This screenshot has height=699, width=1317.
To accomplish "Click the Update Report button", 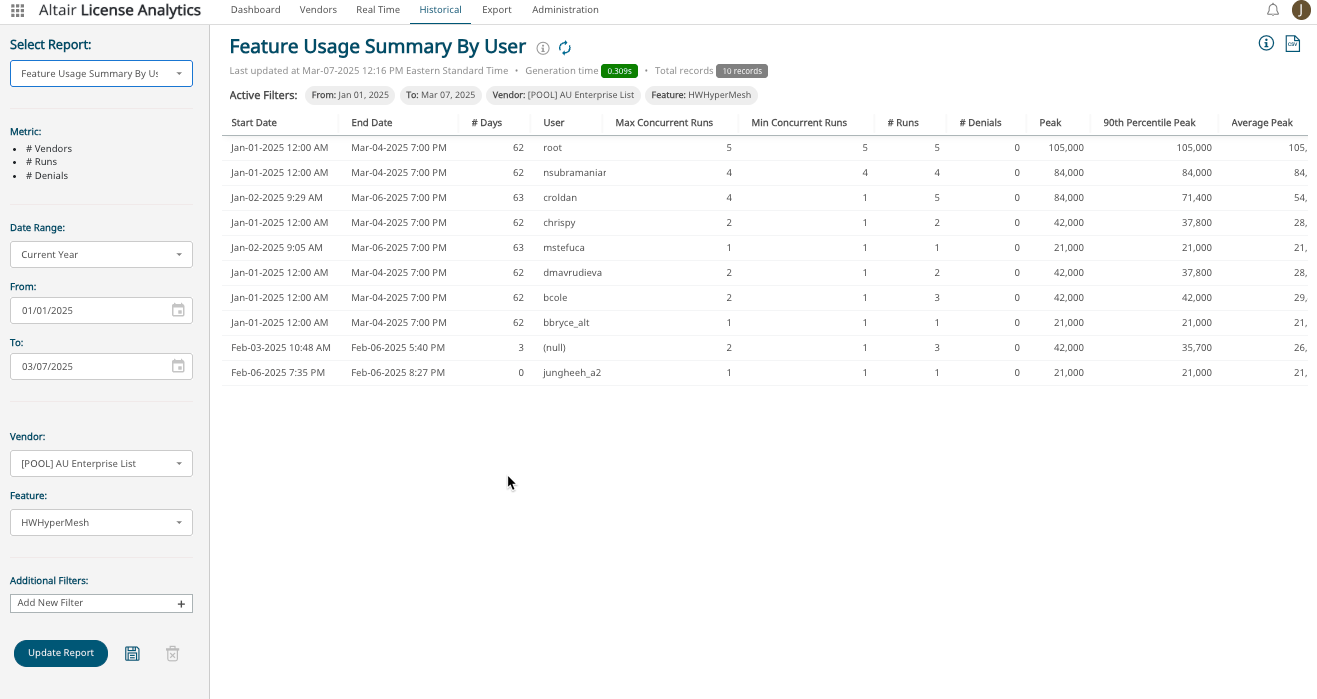I will 61,653.
